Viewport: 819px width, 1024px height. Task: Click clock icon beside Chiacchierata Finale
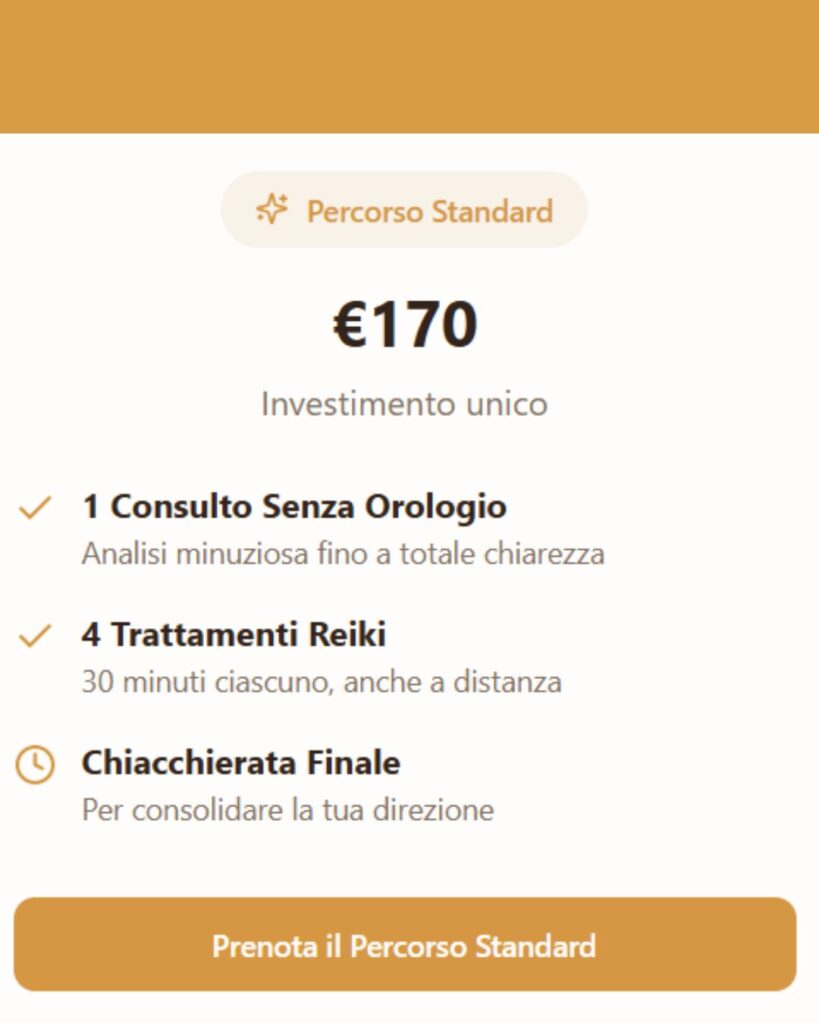pos(35,765)
